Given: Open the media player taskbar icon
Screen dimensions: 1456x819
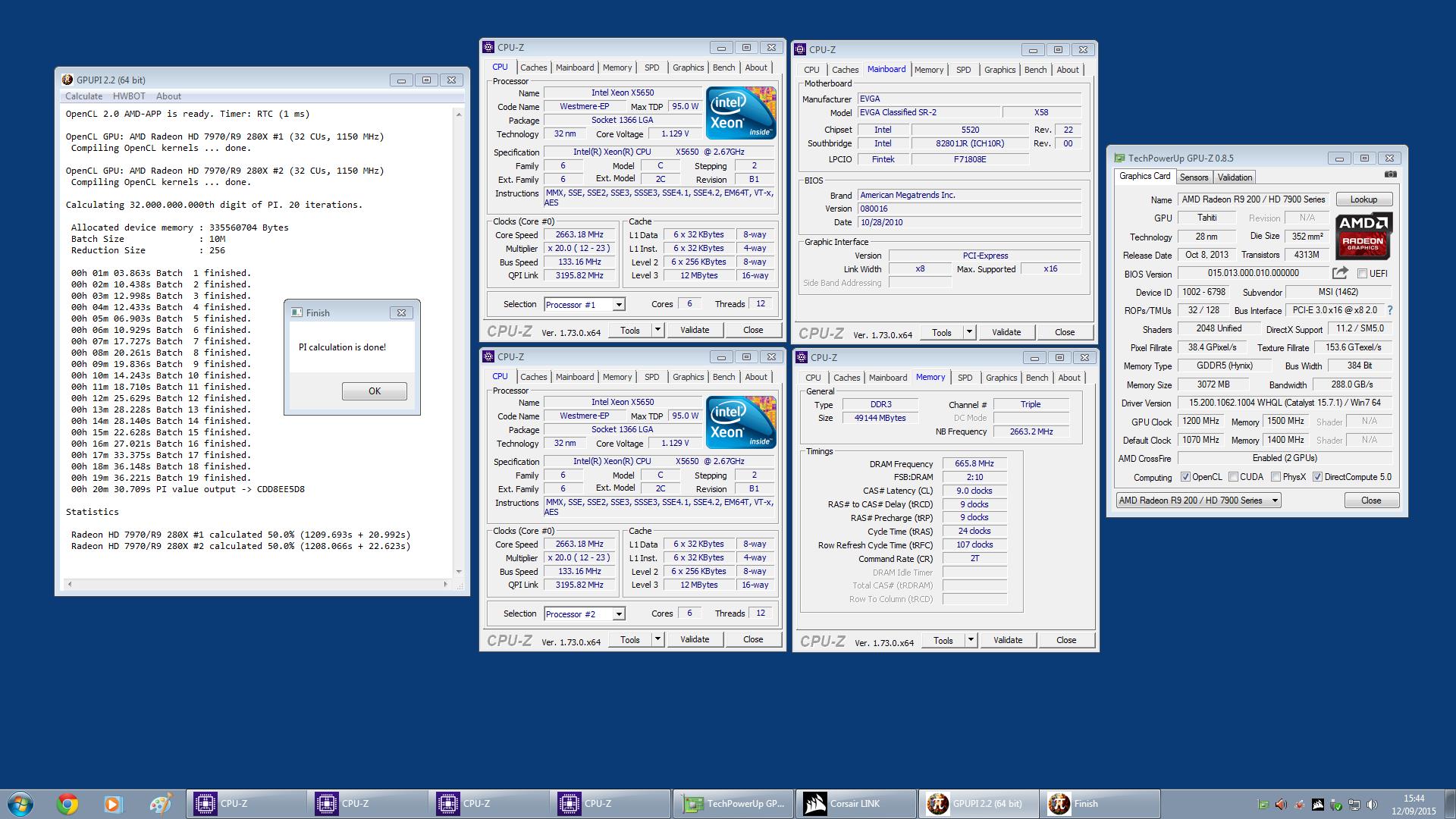Looking at the screenshot, I should tap(113, 804).
